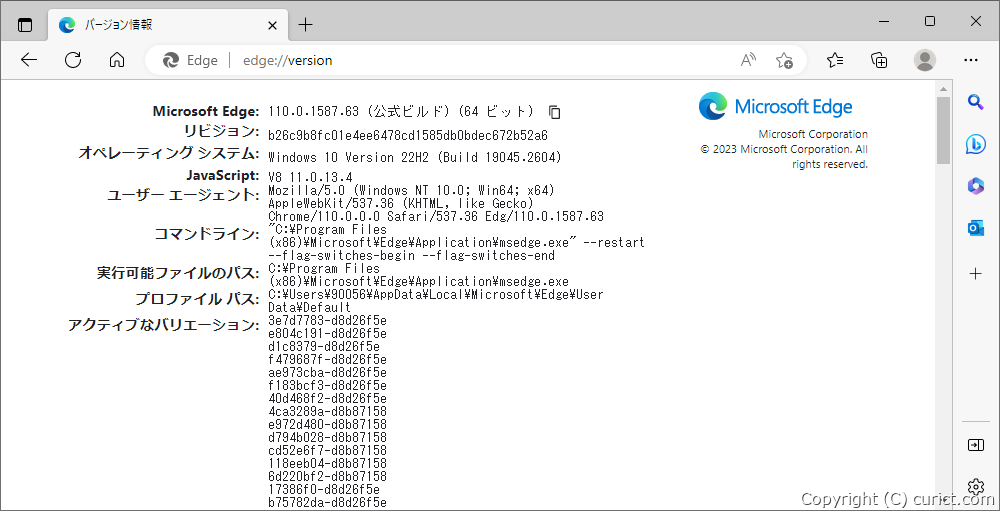Click variation f183bcf3-d8d26f5e

(x=327, y=385)
